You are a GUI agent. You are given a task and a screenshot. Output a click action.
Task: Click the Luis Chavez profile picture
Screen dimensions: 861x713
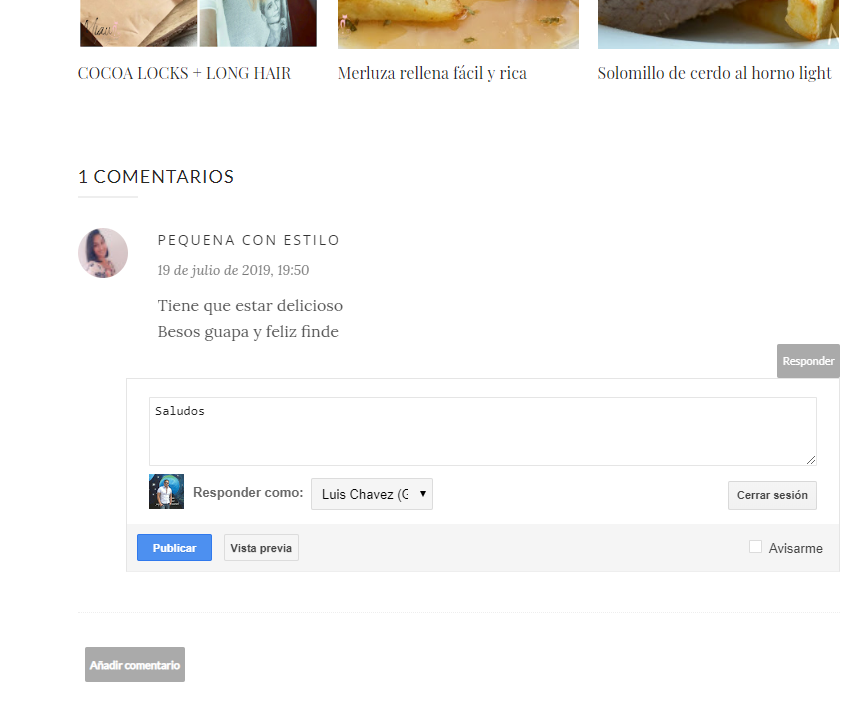point(166,492)
